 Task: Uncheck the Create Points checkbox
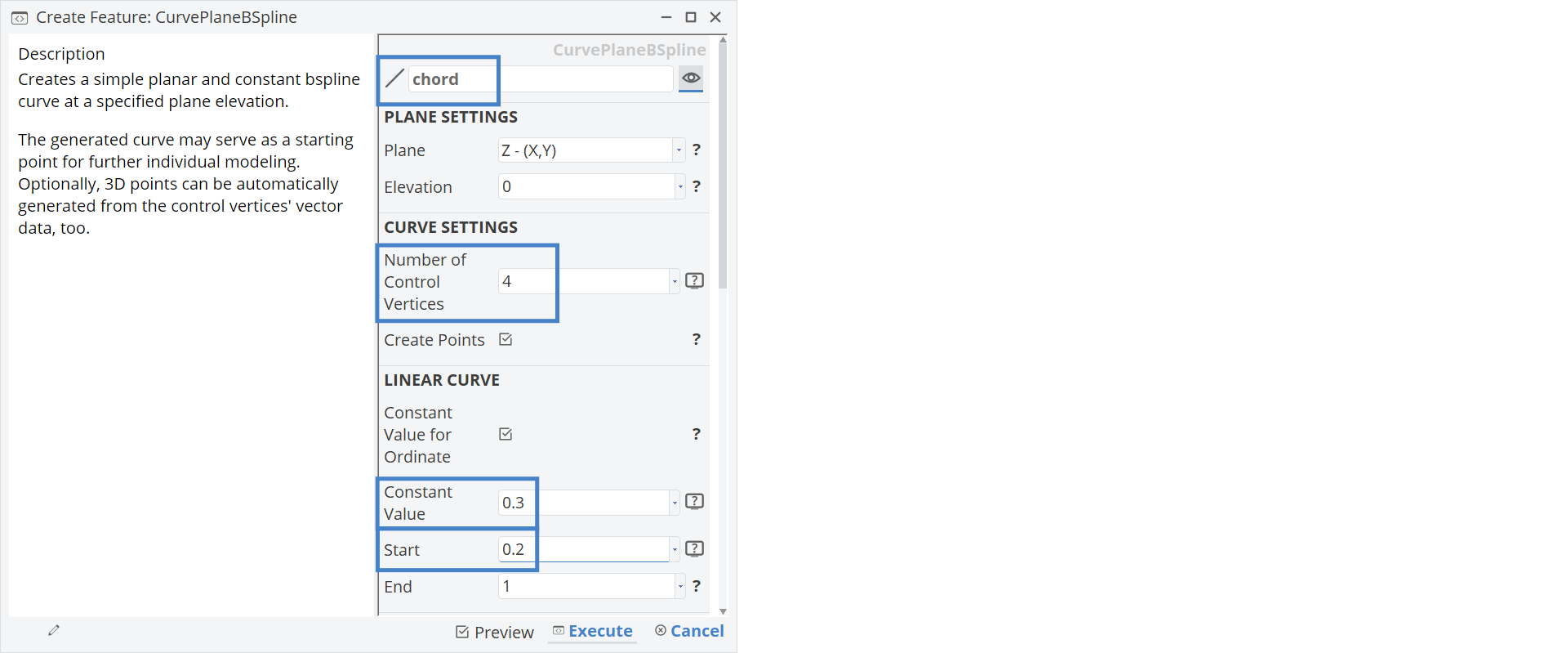pyautogui.click(x=506, y=339)
